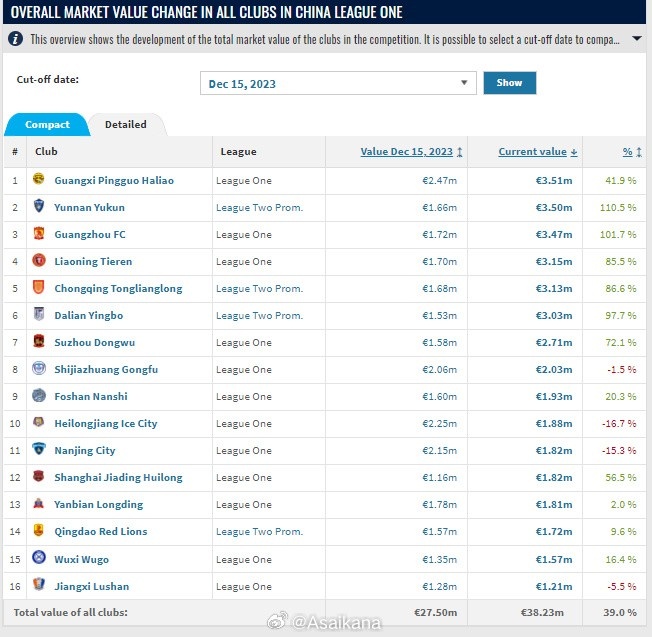652x637 pixels.
Task: Click the Dalian Yingbo club crest
Action: point(38,315)
